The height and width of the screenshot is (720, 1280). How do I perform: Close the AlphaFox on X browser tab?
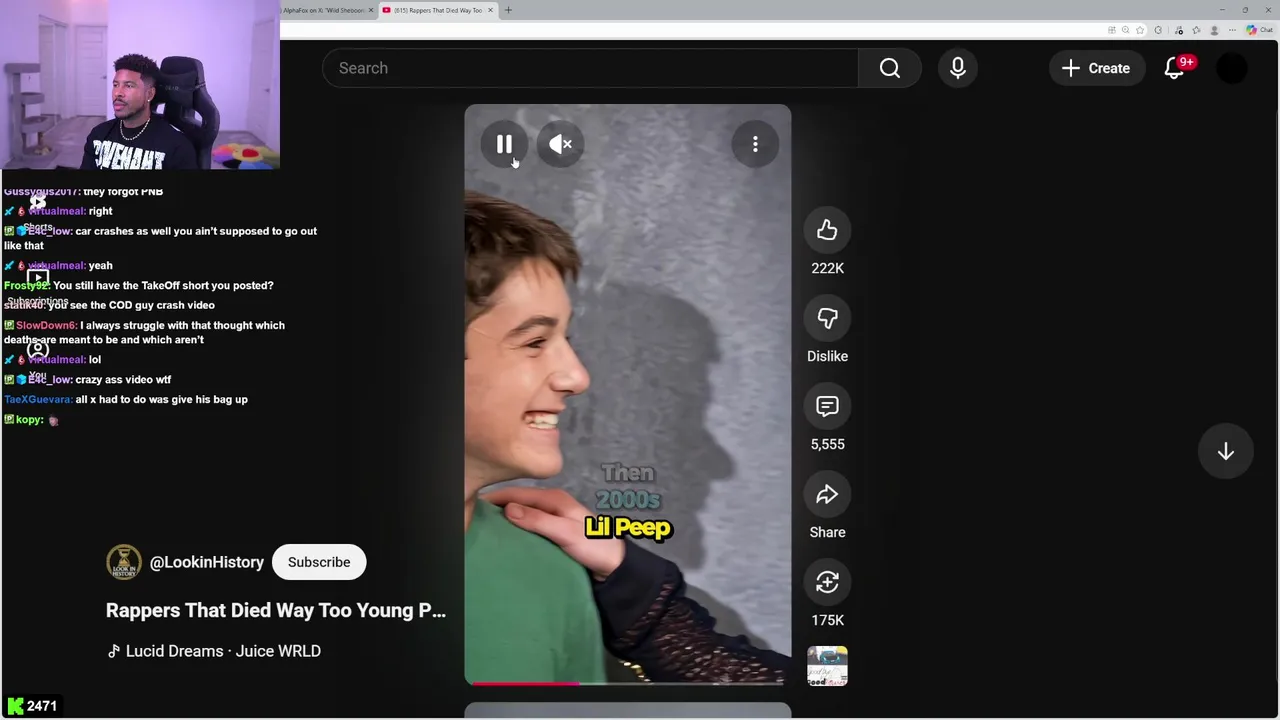[x=371, y=10]
